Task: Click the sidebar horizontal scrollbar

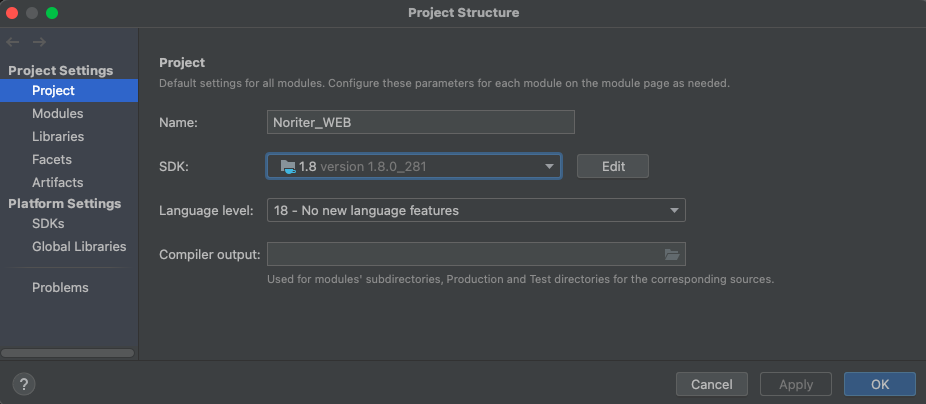Action: [x=68, y=352]
